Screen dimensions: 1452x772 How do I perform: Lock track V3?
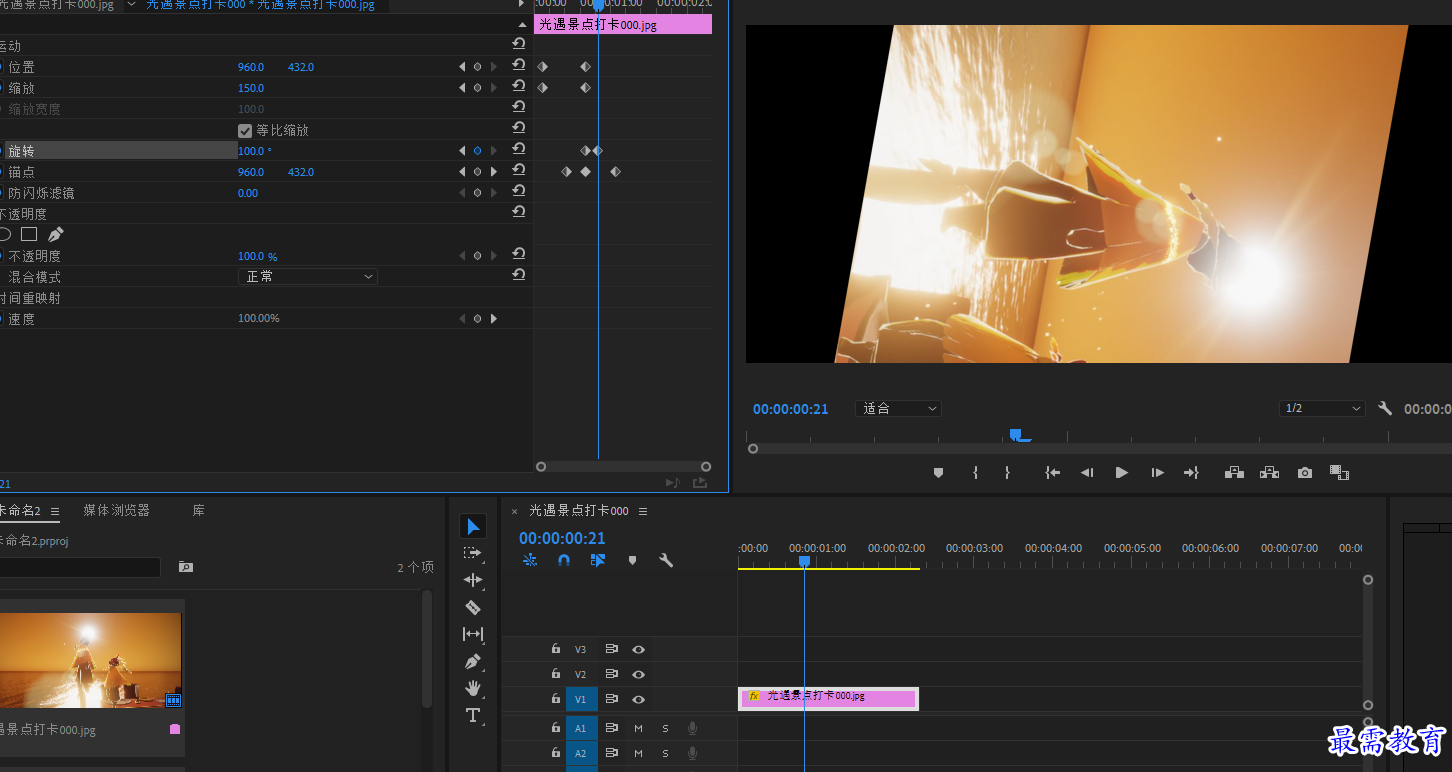coord(556,649)
